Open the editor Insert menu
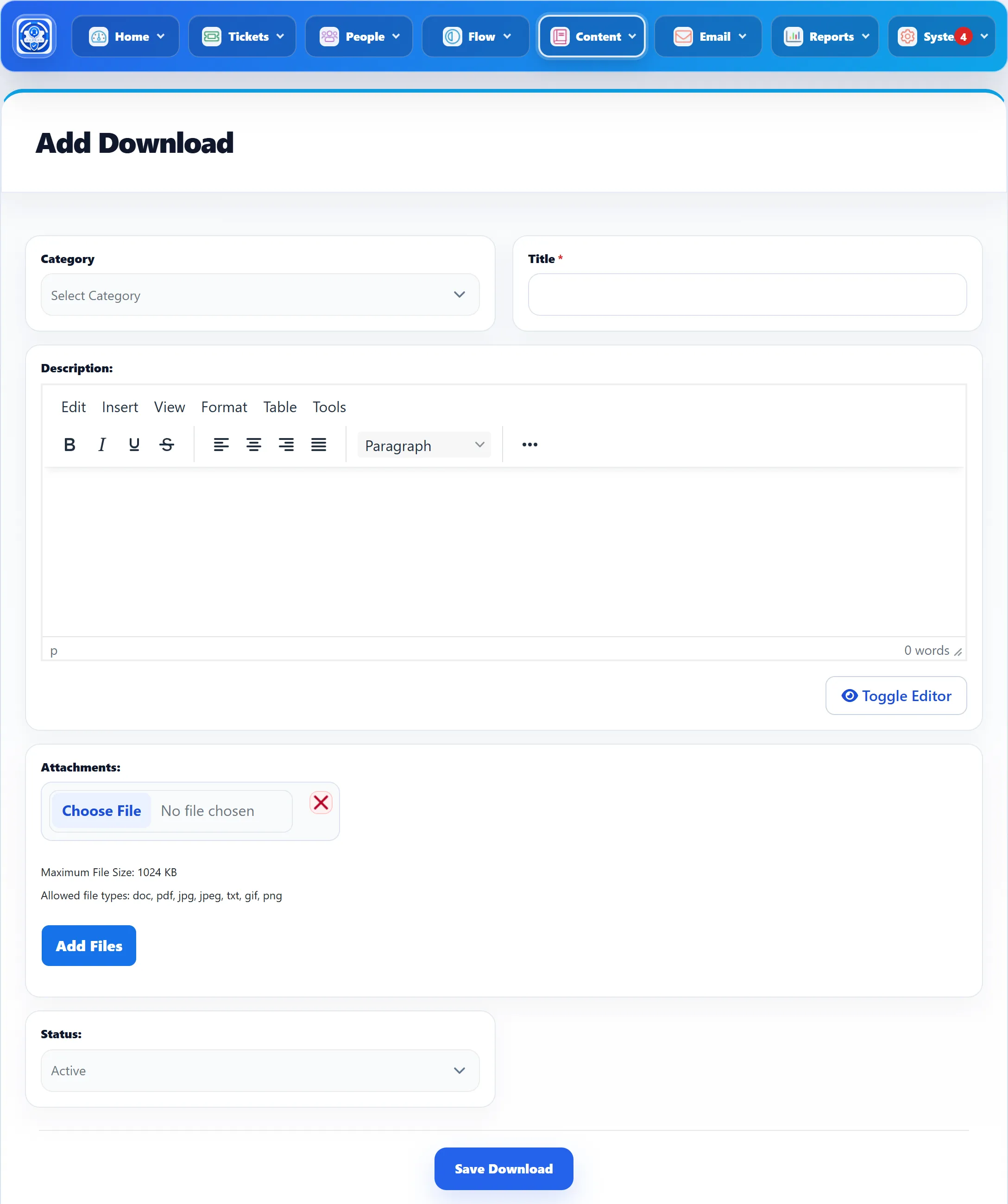Viewport: 1008px width, 1204px height. tap(120, 407)
